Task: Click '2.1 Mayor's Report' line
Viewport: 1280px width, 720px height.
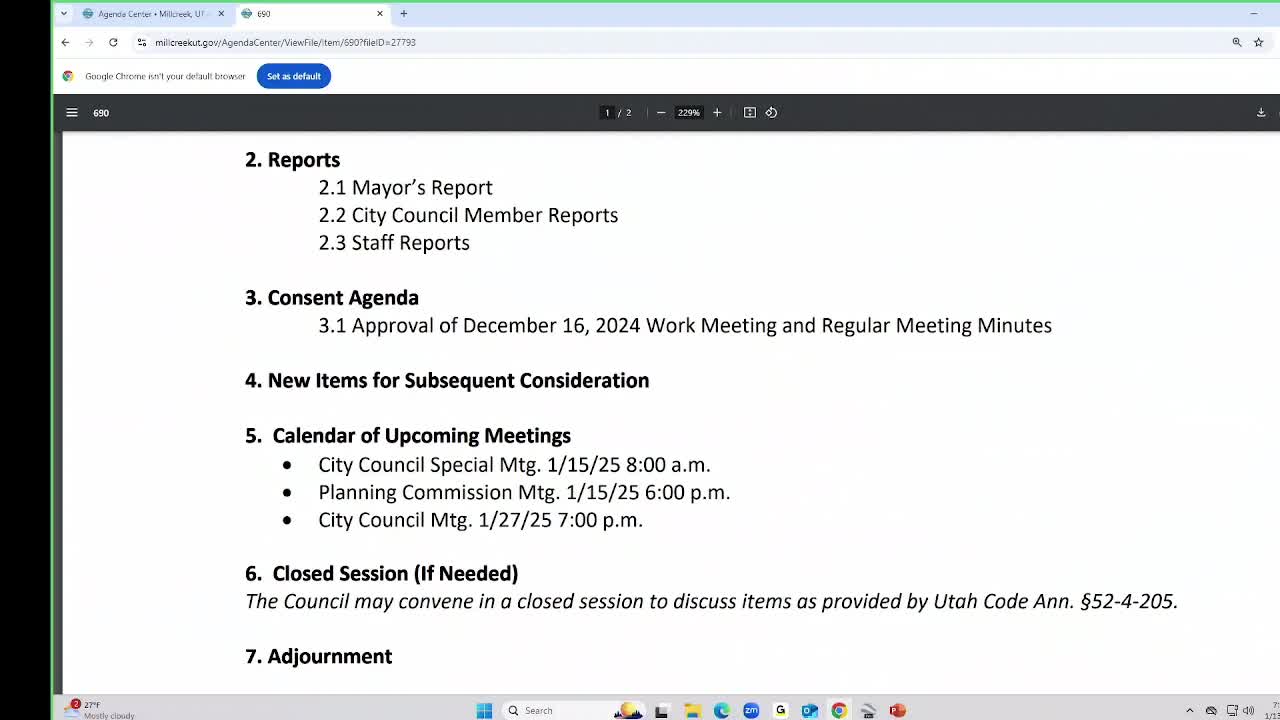Action: (x=405, y=188)
